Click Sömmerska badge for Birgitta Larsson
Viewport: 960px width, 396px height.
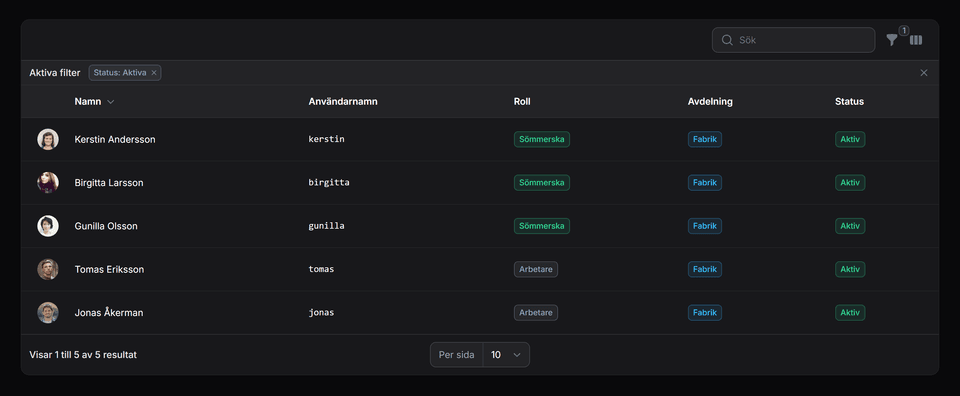click(542, 183)
